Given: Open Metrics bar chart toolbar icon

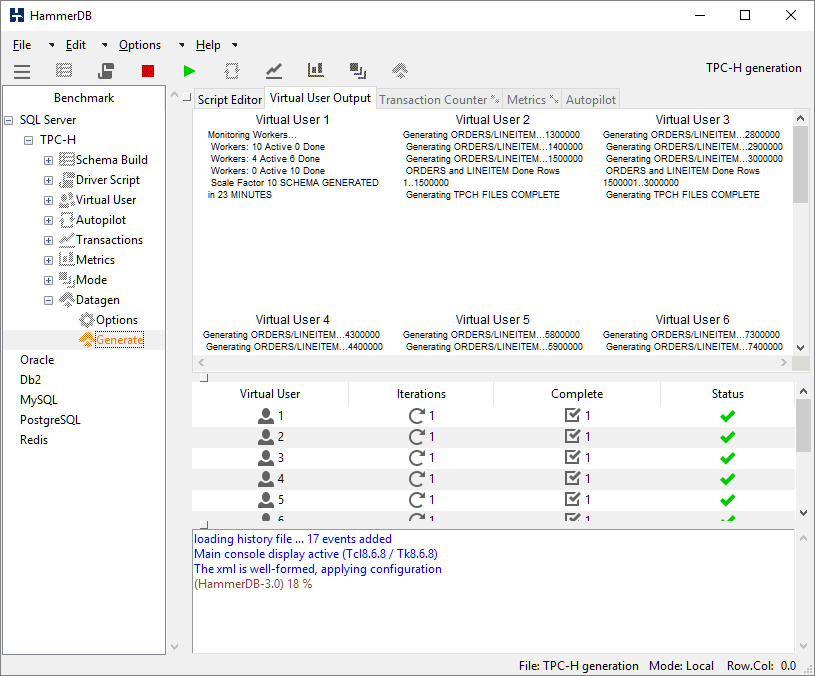Looking at the screenshot, I should point(316,70).
